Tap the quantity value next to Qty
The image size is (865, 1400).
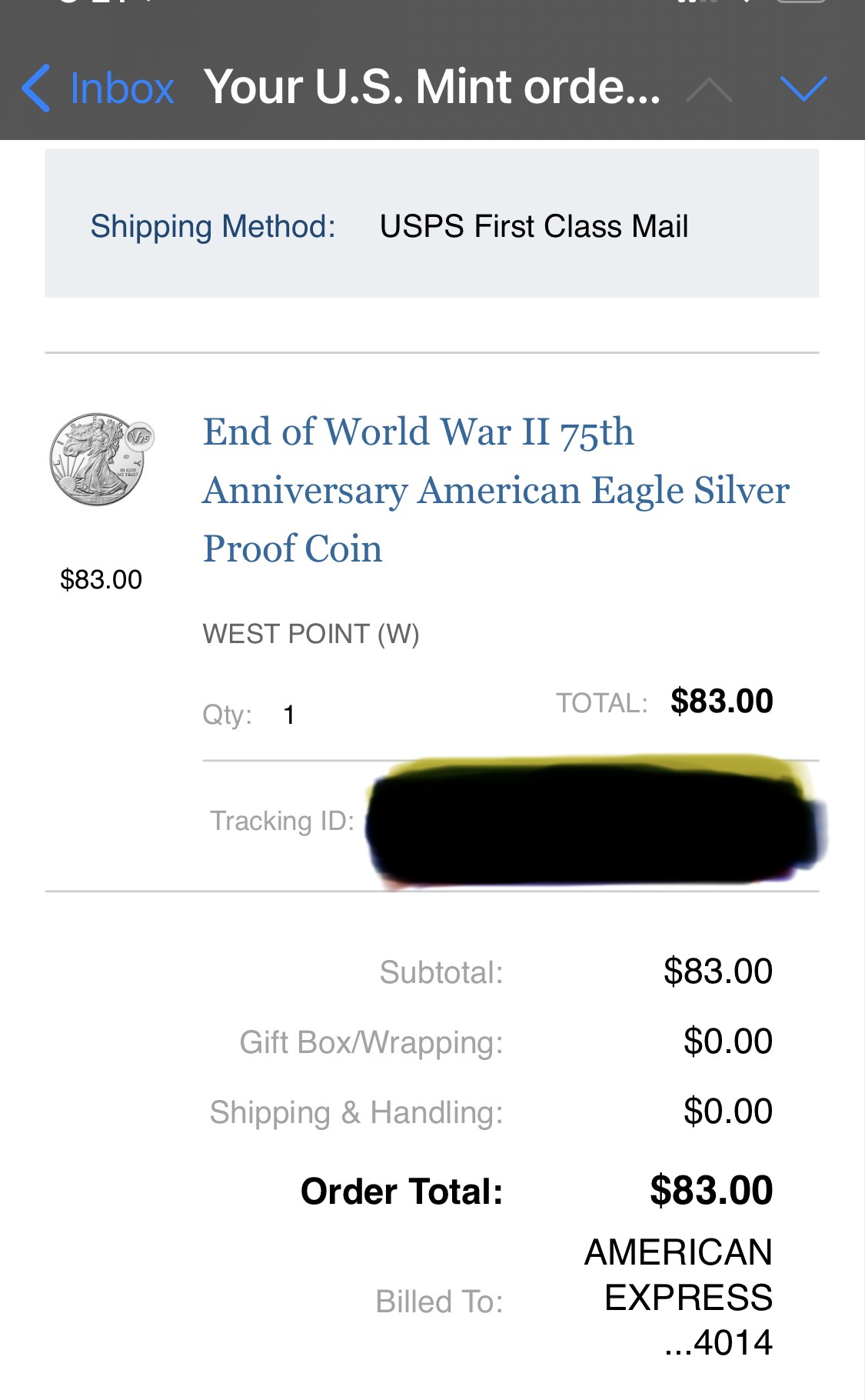pyautogui.click(x=289, y=715)
